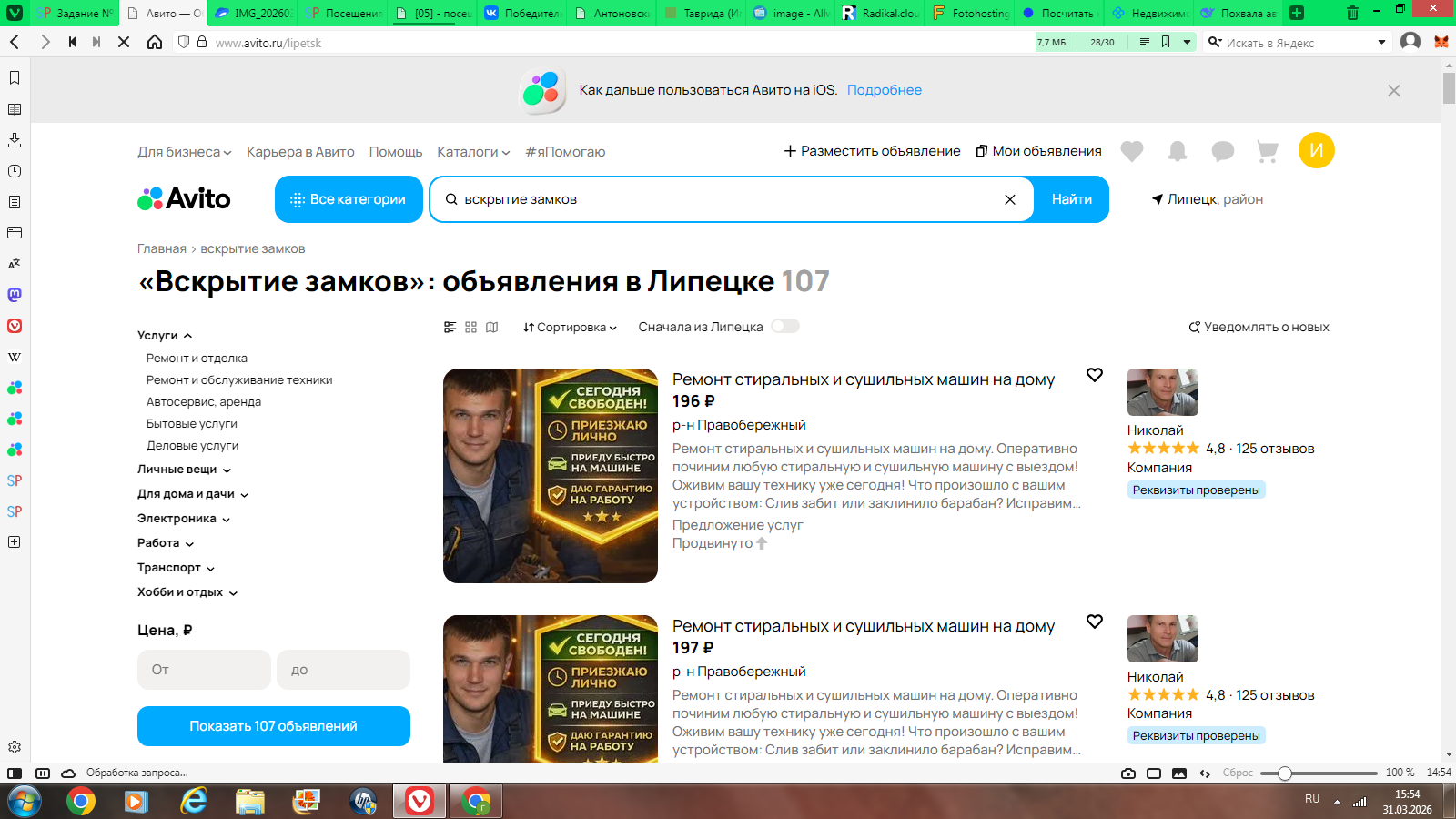The width and height of the screenshot is (1456, 819).
Task: Open Avito favorites heart in header
Action: point(1132,151)
